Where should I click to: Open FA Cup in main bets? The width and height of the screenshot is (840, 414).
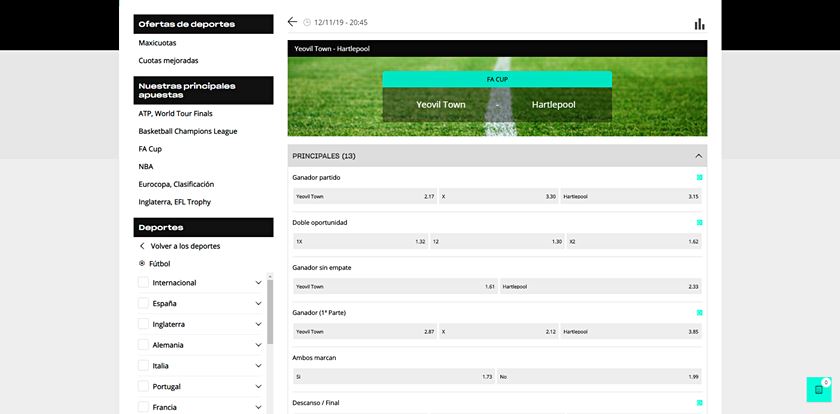coord(150,149)
